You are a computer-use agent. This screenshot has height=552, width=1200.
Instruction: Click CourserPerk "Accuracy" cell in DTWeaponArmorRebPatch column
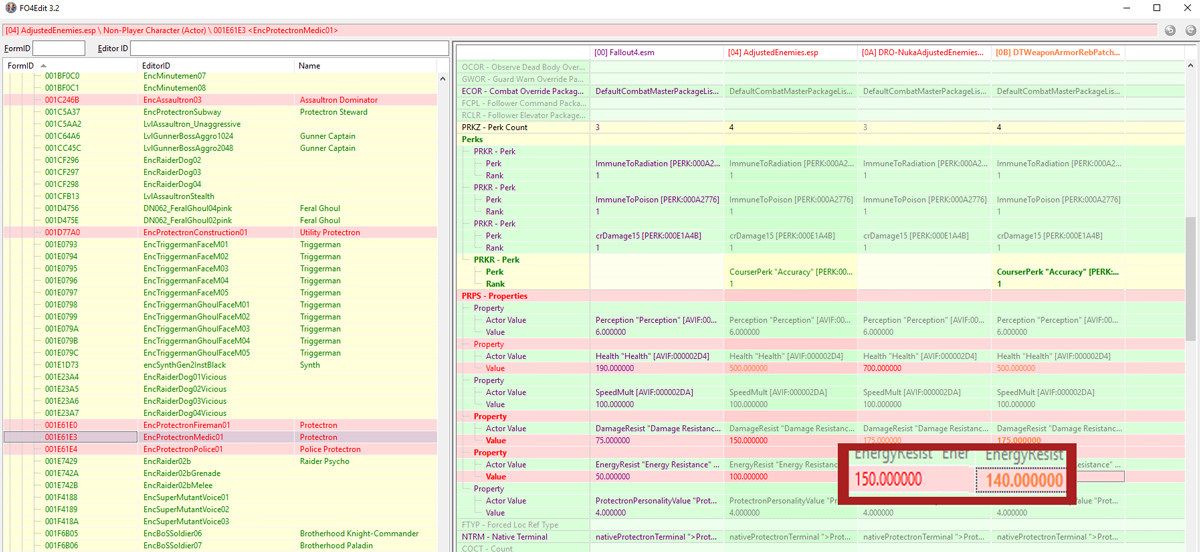pyautogui.click(x=1060, y=272)
